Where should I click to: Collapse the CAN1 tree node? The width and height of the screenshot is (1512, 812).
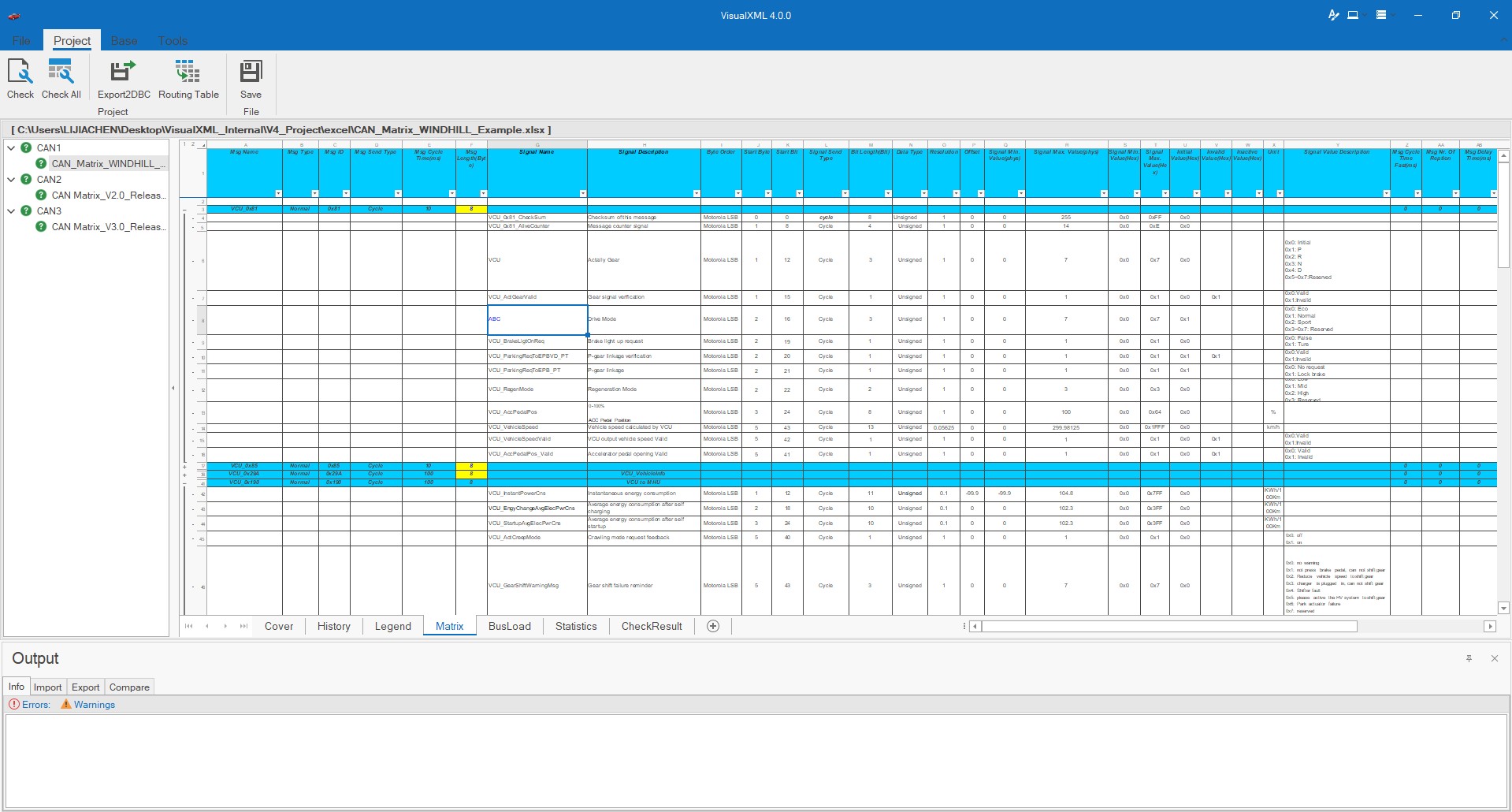(x=11, y=147)
